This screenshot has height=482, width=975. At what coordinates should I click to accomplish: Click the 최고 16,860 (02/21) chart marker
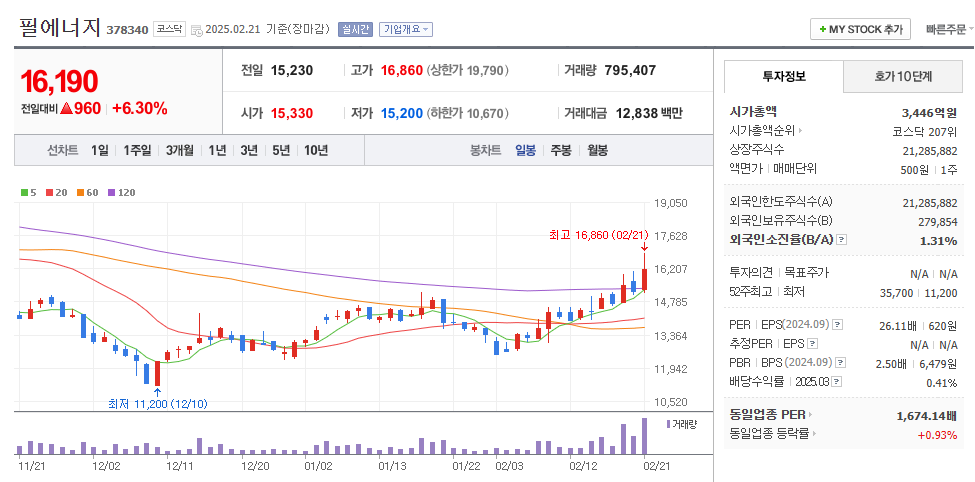599,235
